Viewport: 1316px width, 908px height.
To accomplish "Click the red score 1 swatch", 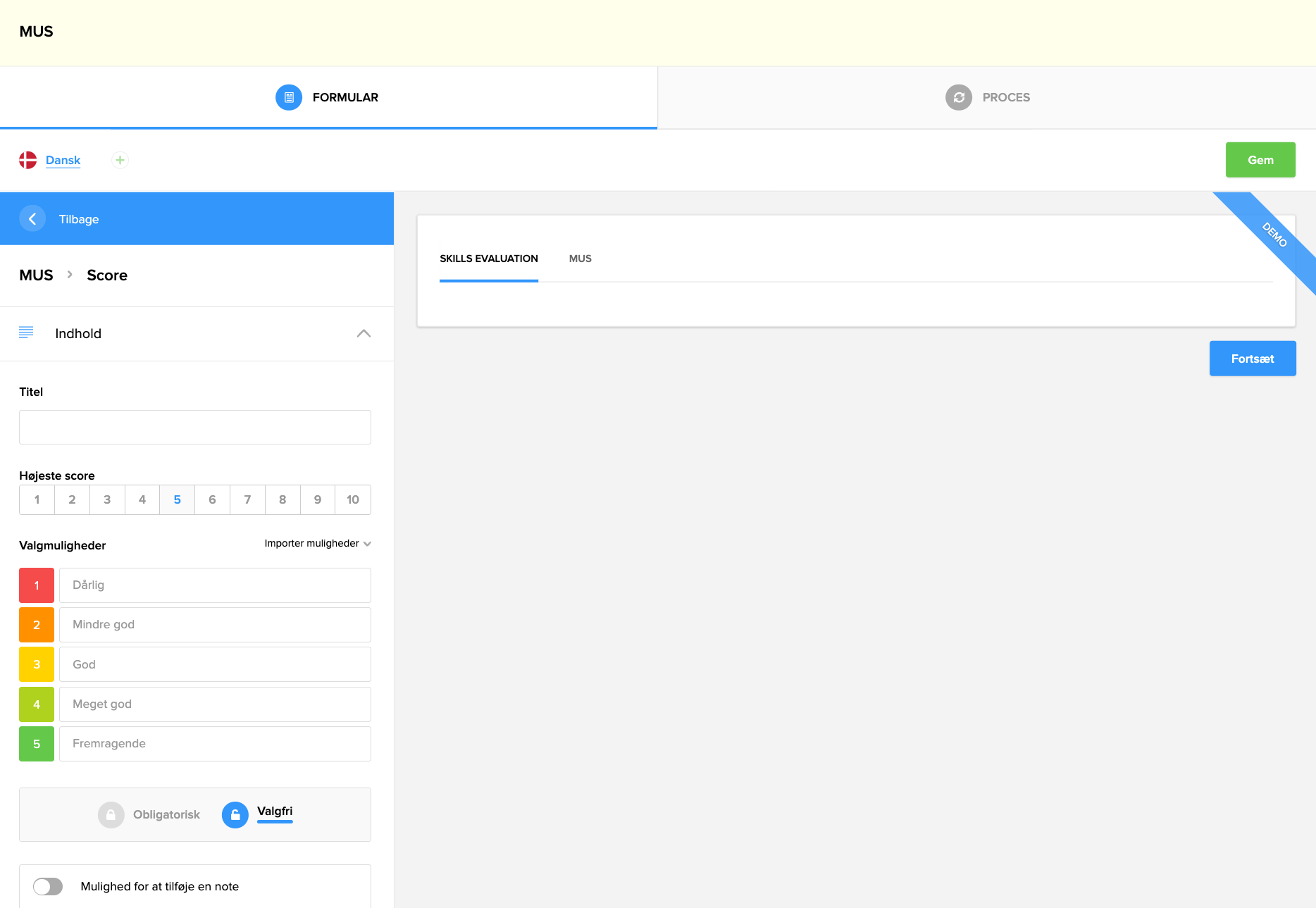I will (x=37, y=585).
